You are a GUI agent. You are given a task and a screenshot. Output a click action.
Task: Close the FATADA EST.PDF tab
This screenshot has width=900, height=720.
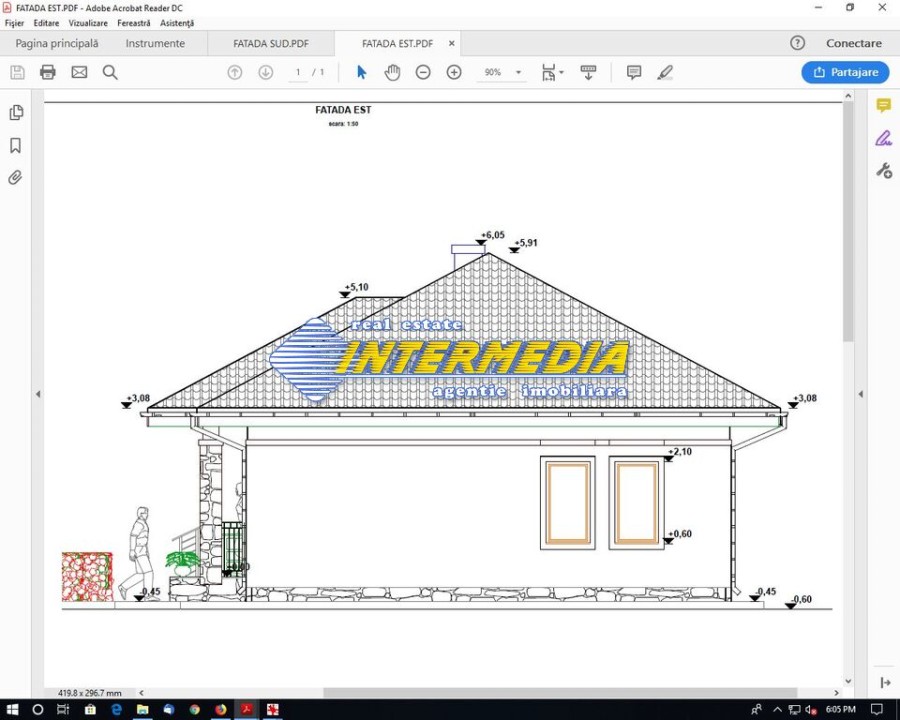[452, 44]
